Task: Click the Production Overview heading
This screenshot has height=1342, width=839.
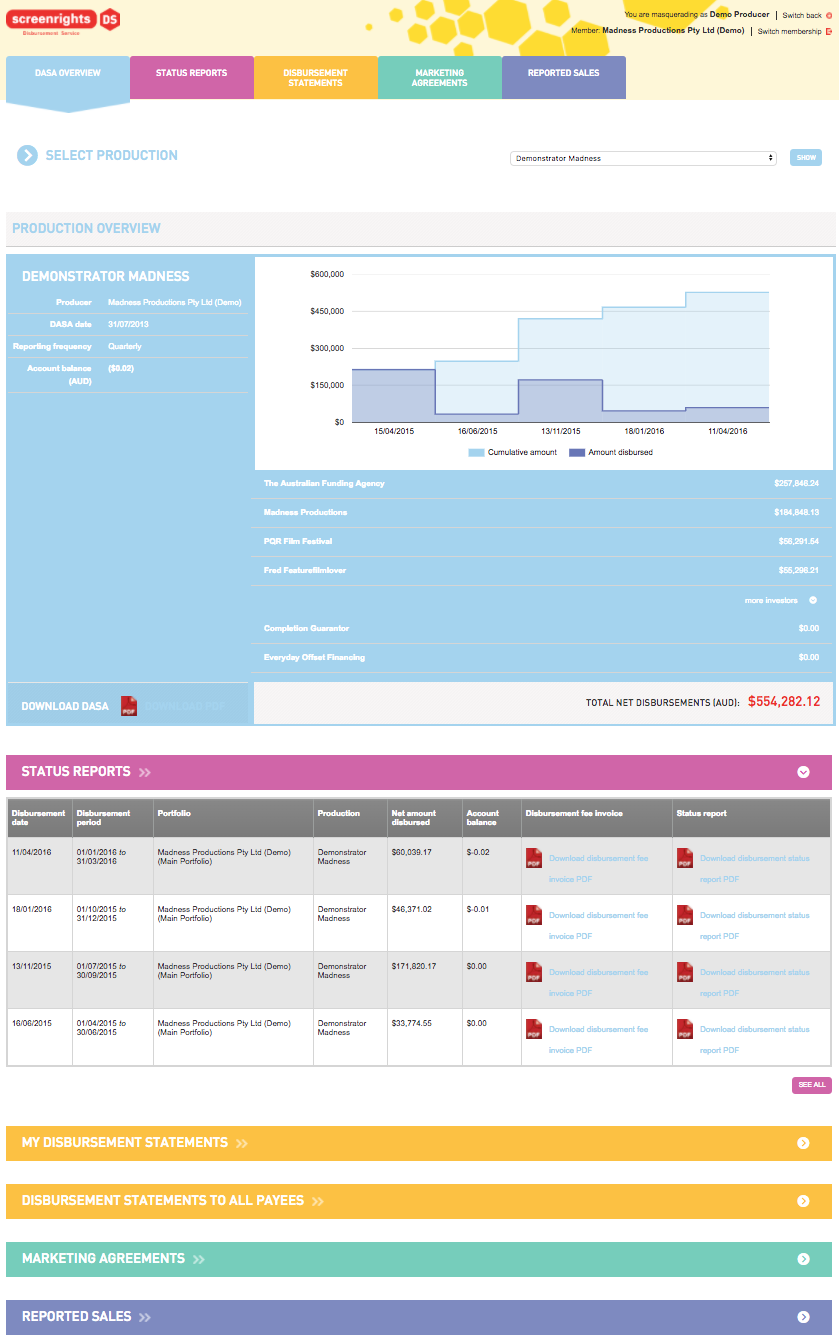Action: tap(86, 228)
